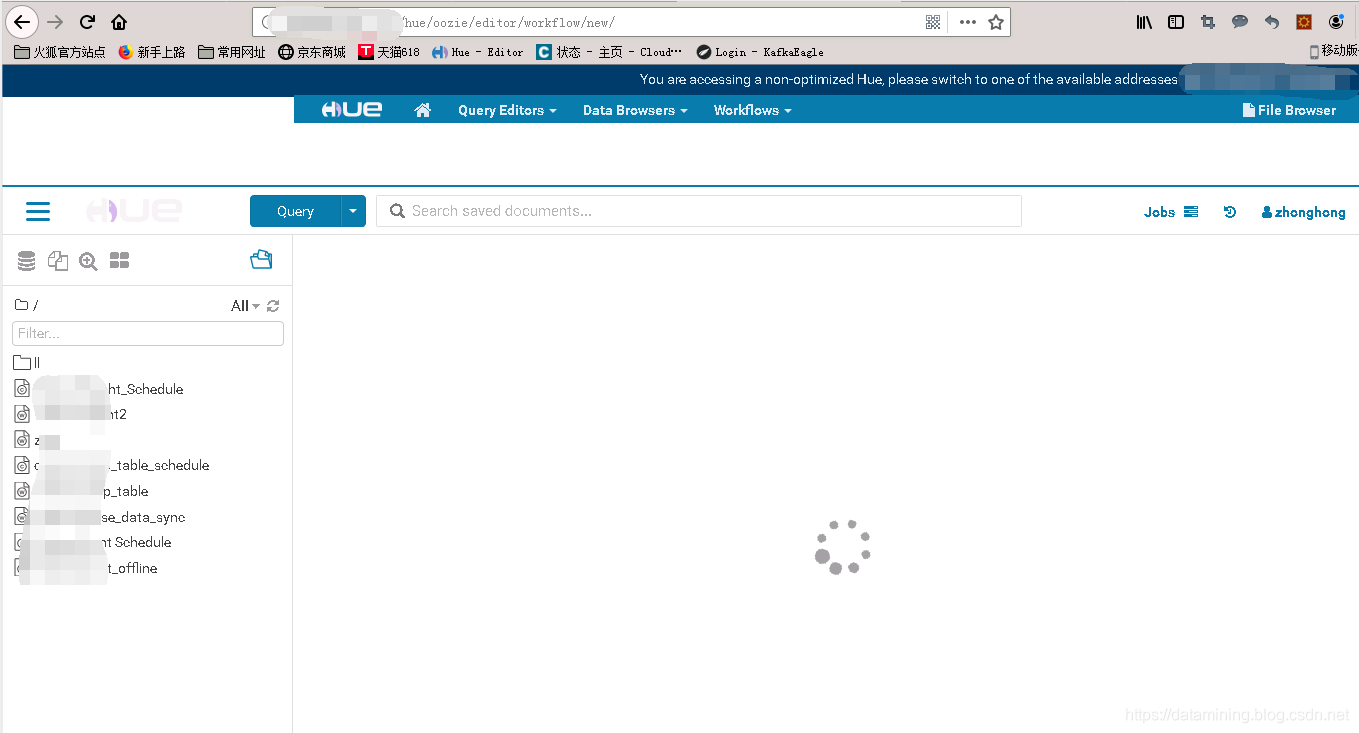
Task: Open the ll folder in document list
Action: (27, 363)
